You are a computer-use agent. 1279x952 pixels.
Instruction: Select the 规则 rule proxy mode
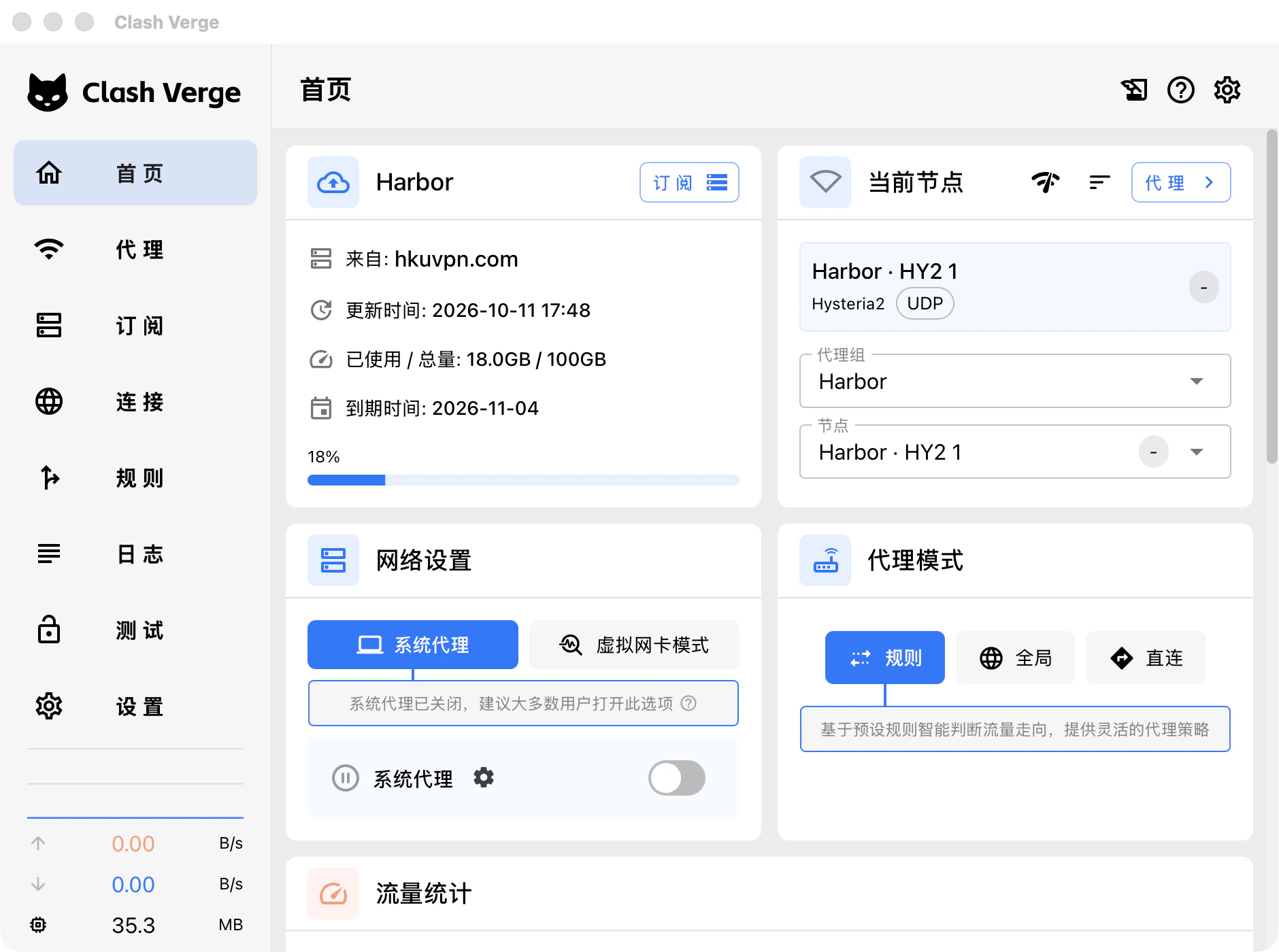click(885, 658)
